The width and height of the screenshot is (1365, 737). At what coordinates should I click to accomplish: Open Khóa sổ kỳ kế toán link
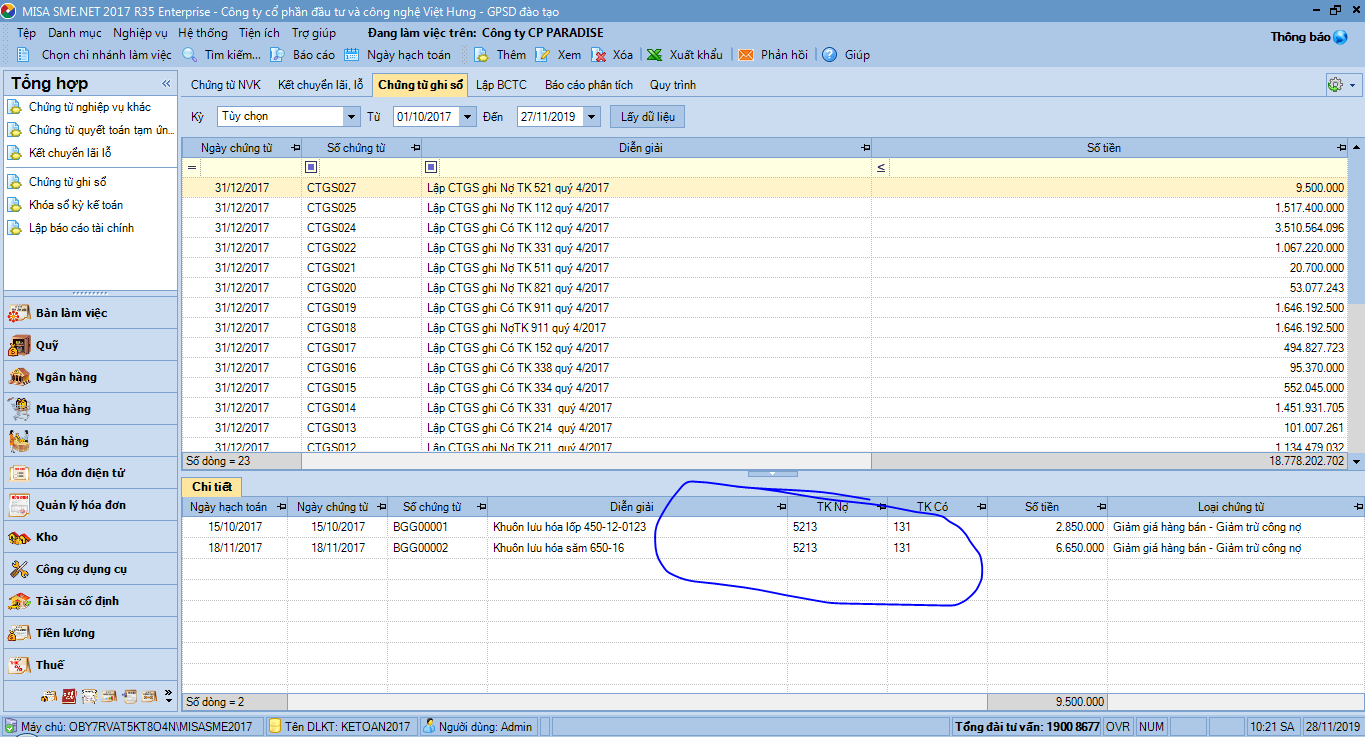(x=76, y=205)
